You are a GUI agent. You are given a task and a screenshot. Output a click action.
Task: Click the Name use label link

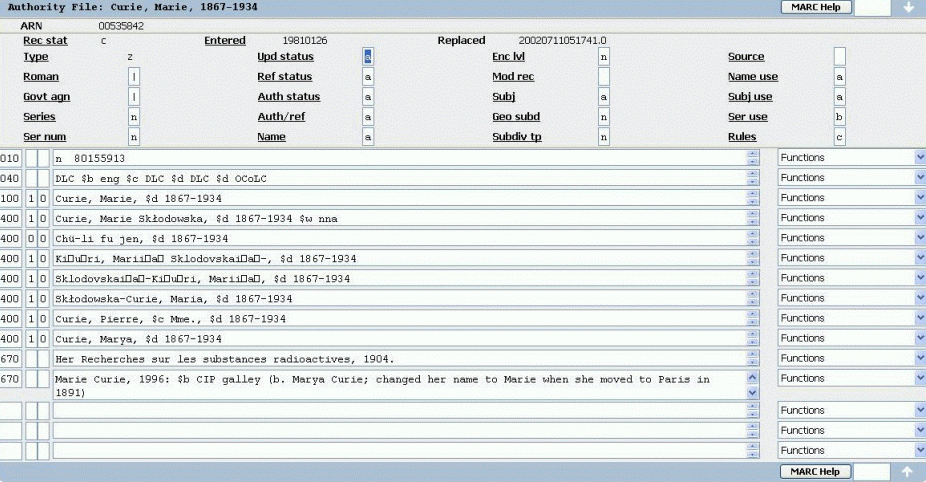[752, 77]
